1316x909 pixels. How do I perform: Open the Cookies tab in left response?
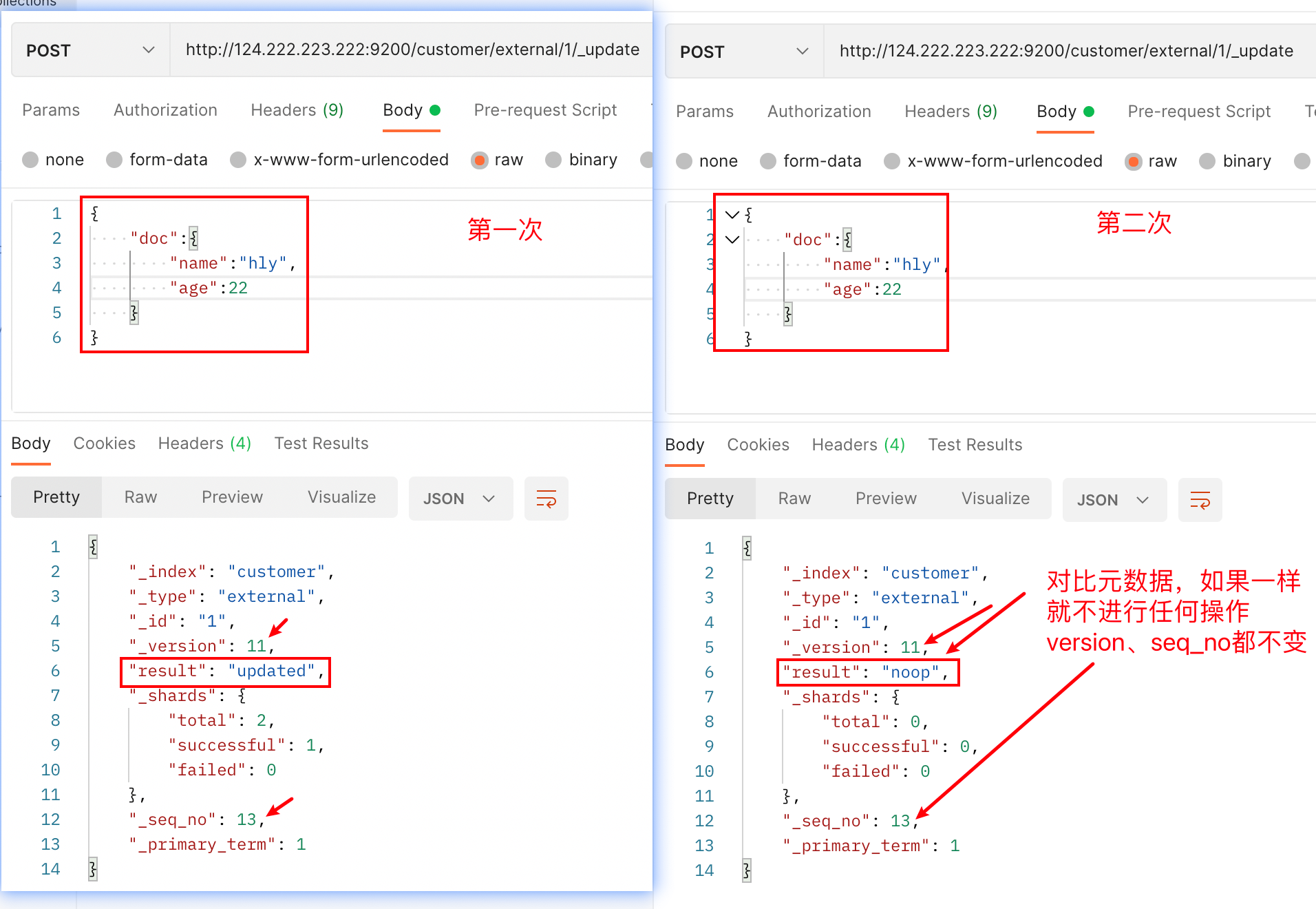pos(104,443)
